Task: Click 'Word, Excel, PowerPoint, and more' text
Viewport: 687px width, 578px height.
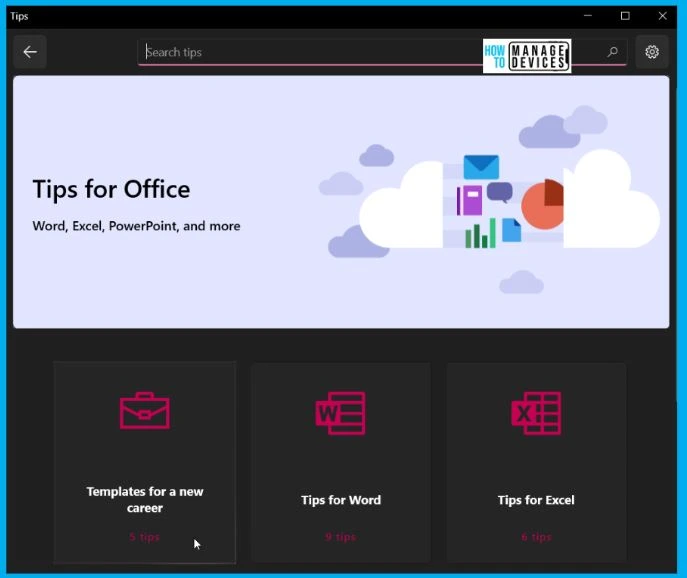Action: pos(136,226)
